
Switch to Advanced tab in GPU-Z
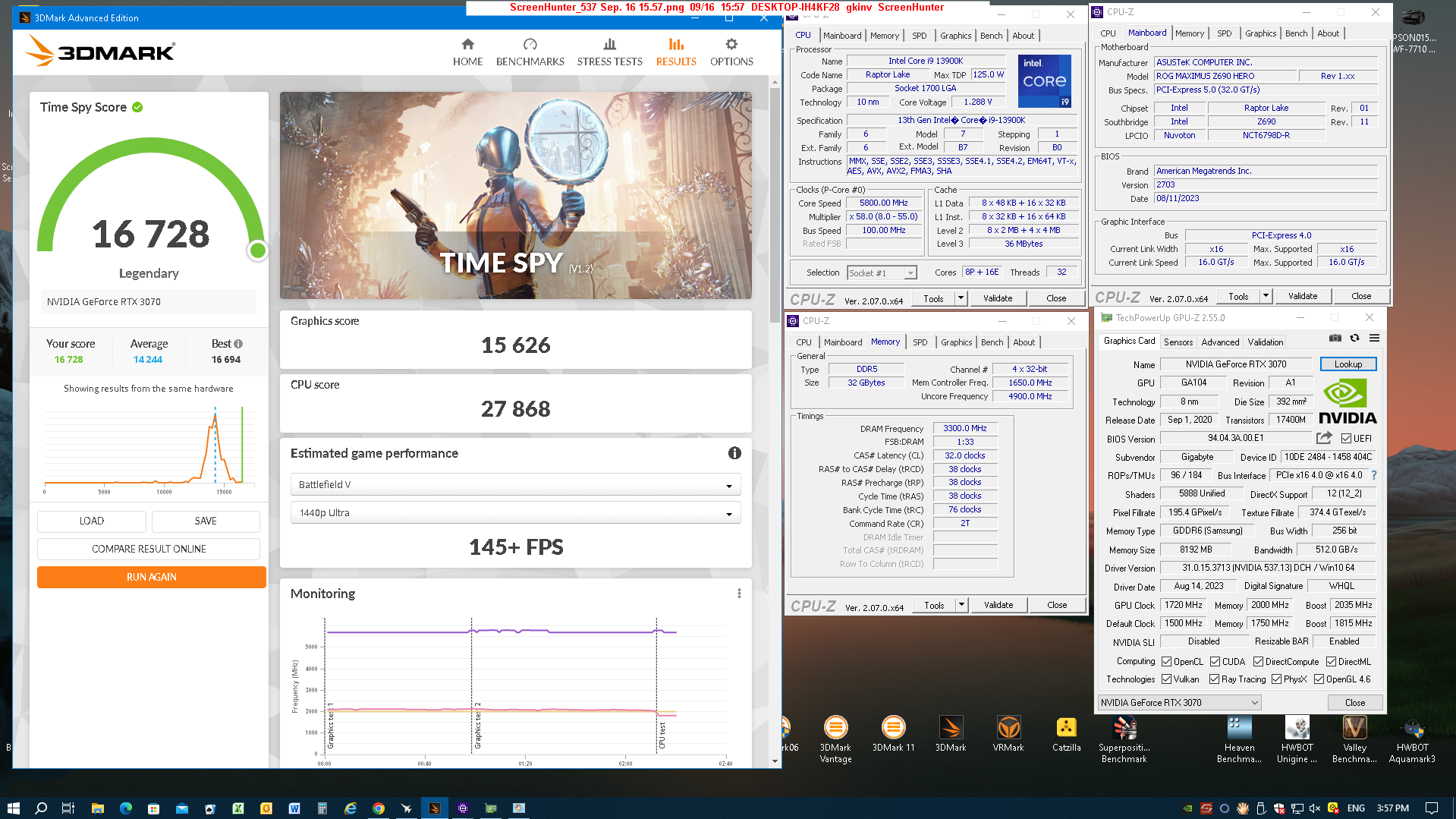[x=1220, y=342]
